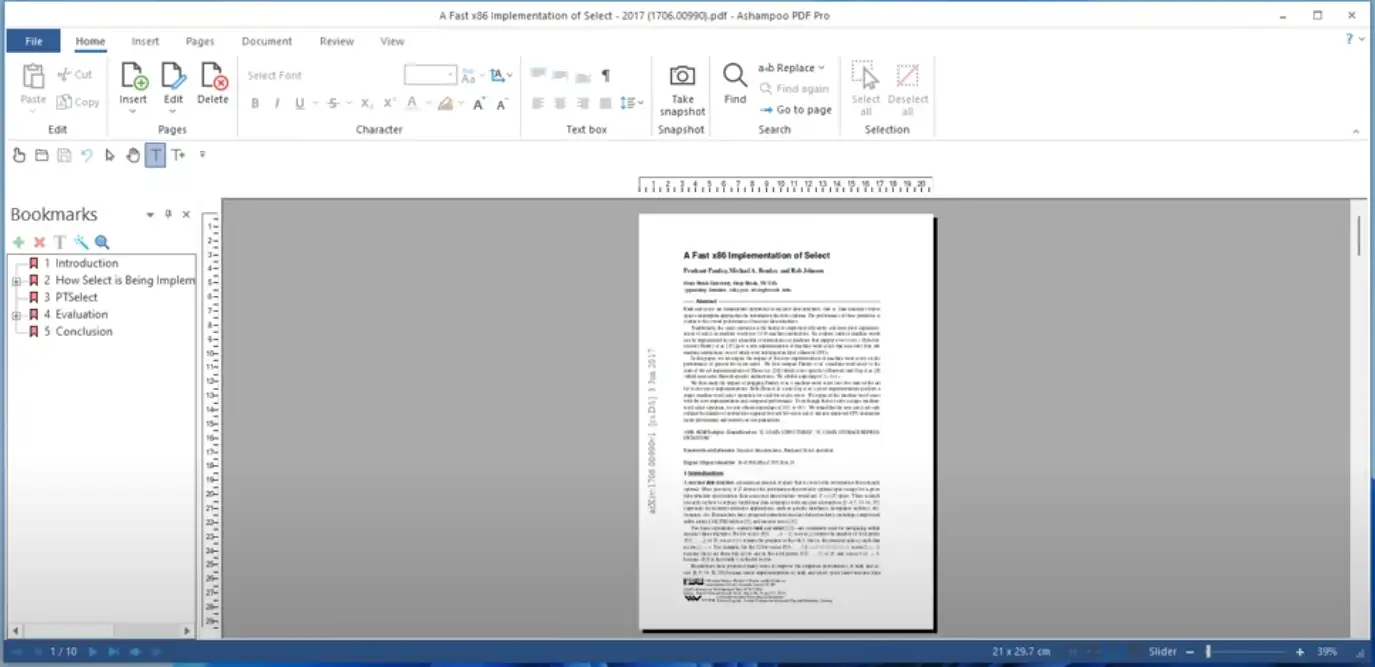Add a new bookmark with green plus
The width and height of the screenshot is (1375, 667).
18,242
